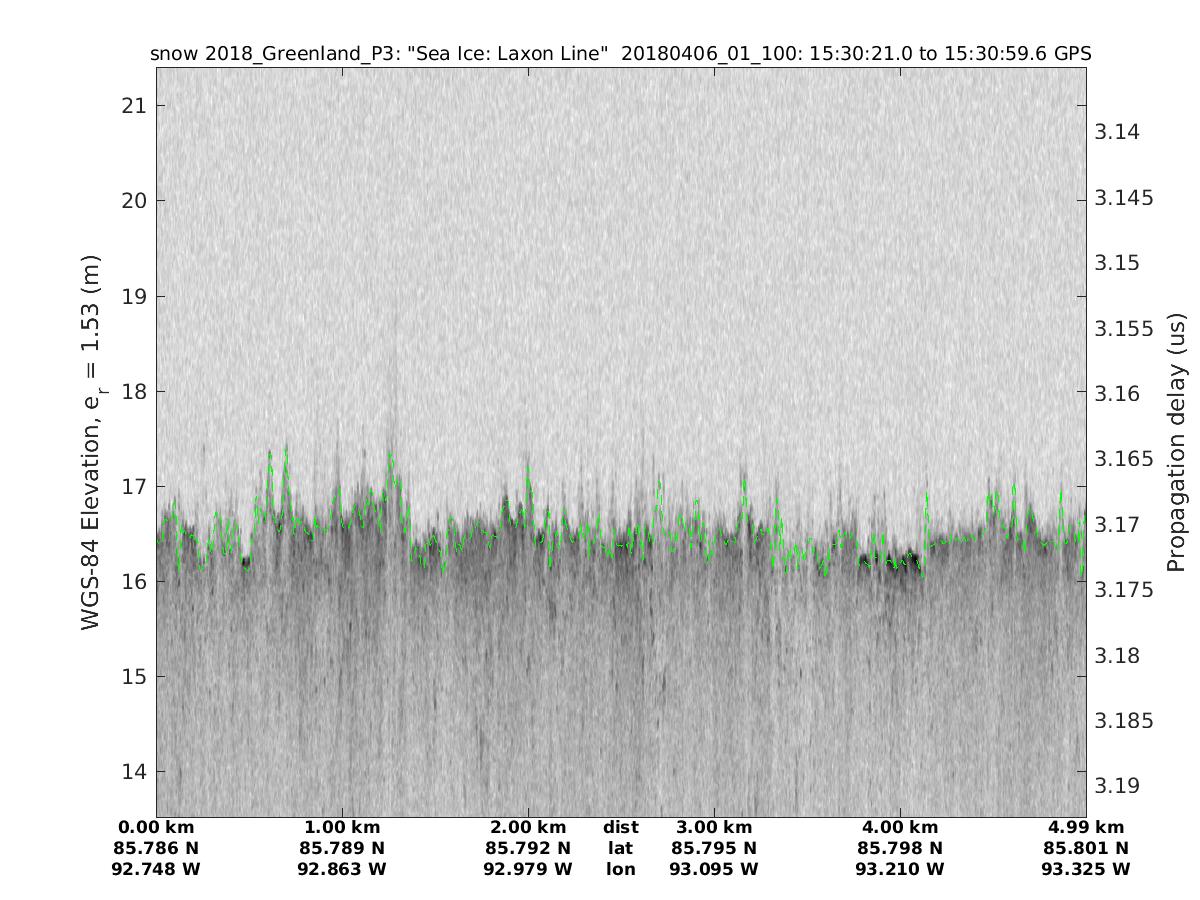Click the 92.748 W longitude label
1200x900 pixels.
coord(156,869)
